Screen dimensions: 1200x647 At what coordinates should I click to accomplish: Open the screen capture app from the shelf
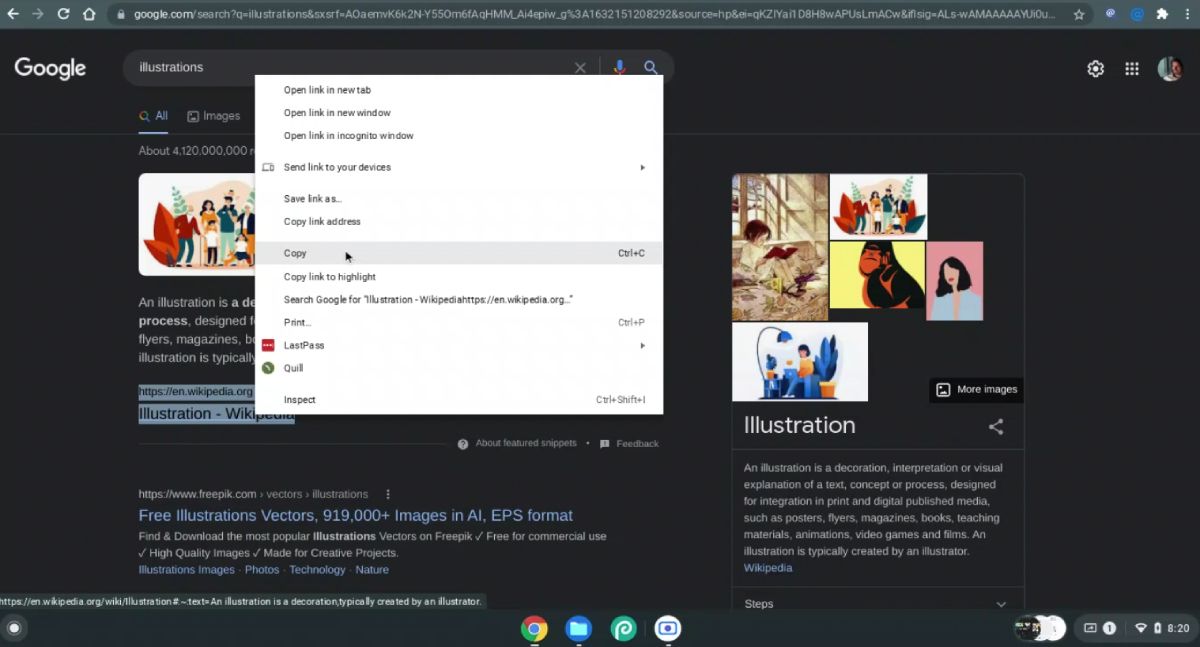(x=667, y=629)
